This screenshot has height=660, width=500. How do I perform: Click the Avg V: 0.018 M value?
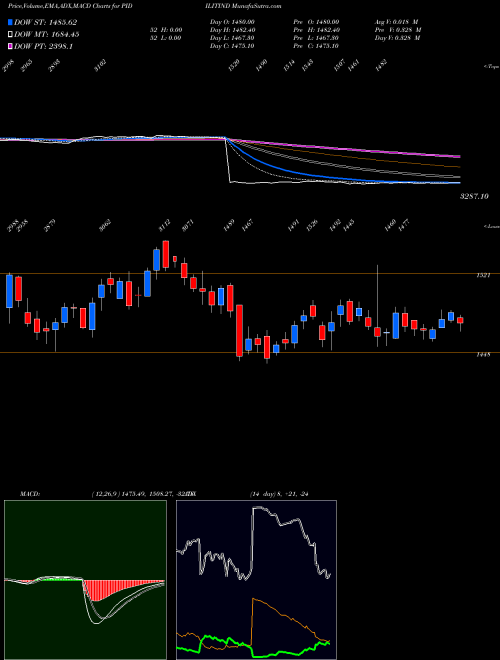pos(397,22)
